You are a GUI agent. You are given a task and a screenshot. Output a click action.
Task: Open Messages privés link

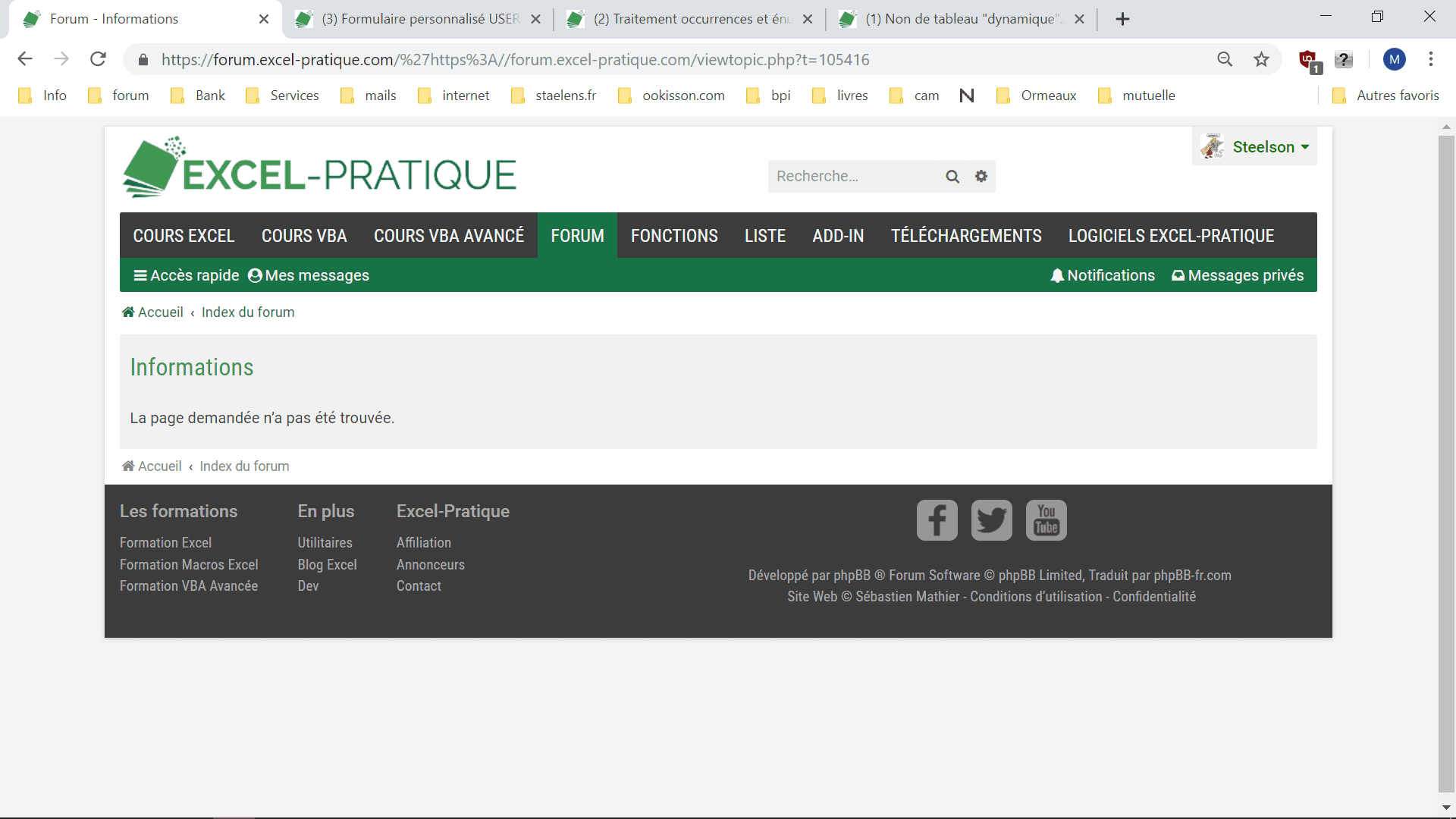tap(1238, 275)
